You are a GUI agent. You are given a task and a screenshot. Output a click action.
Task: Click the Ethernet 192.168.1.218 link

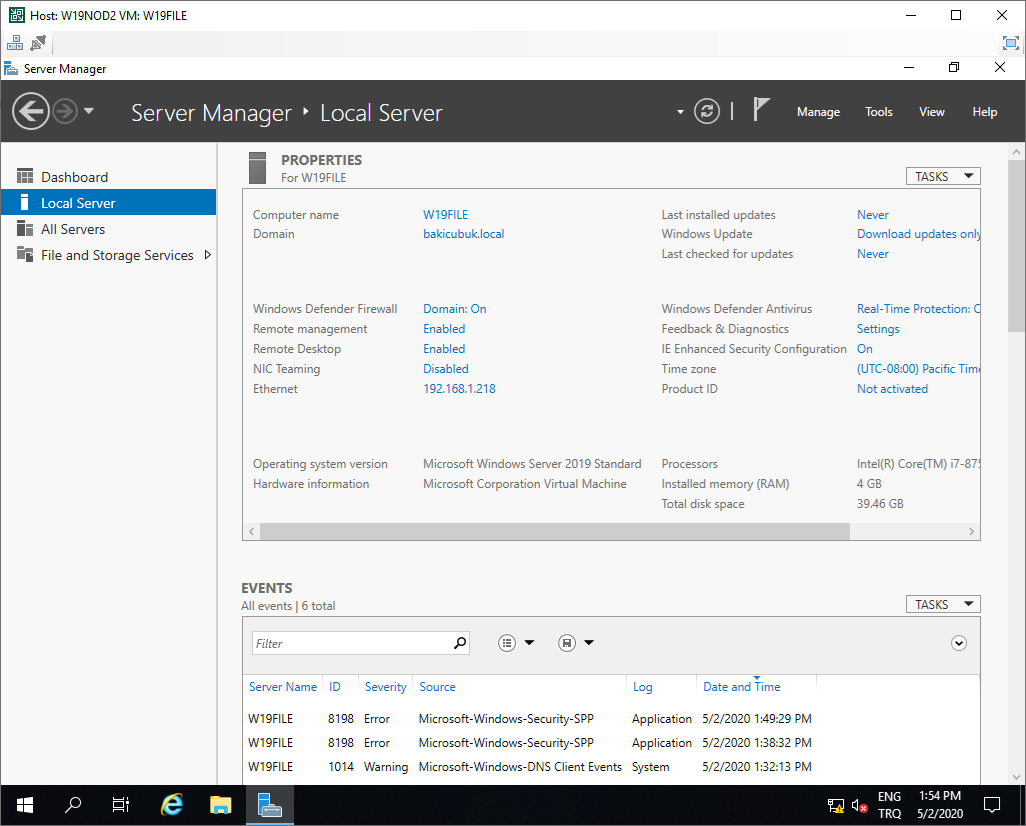point(459,389)
